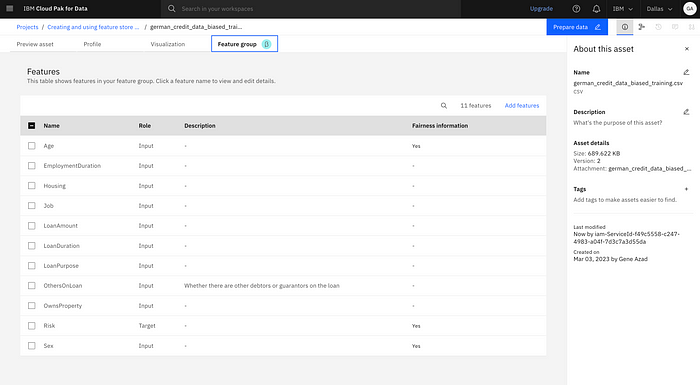Expand the Dallas region dropdown
This screenshot has height=385, width=700.
pos(659,9)
